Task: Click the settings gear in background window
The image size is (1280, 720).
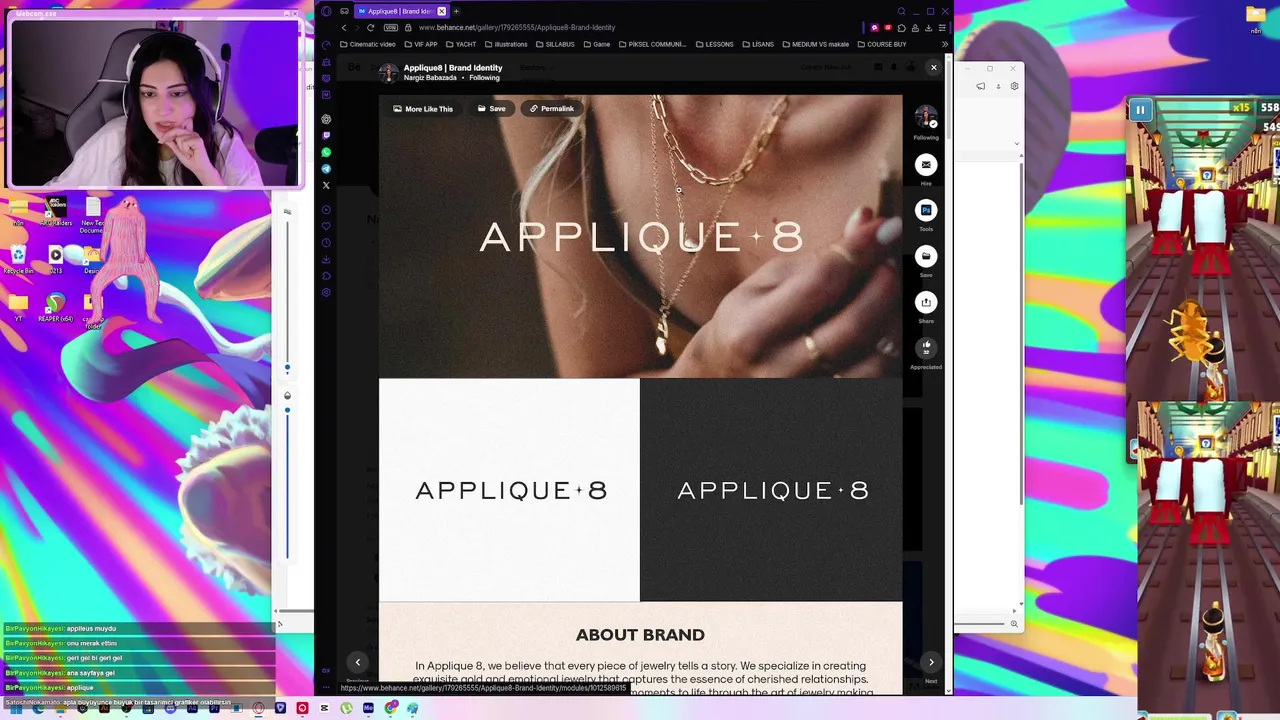Action: click(x=1014, y=86)
